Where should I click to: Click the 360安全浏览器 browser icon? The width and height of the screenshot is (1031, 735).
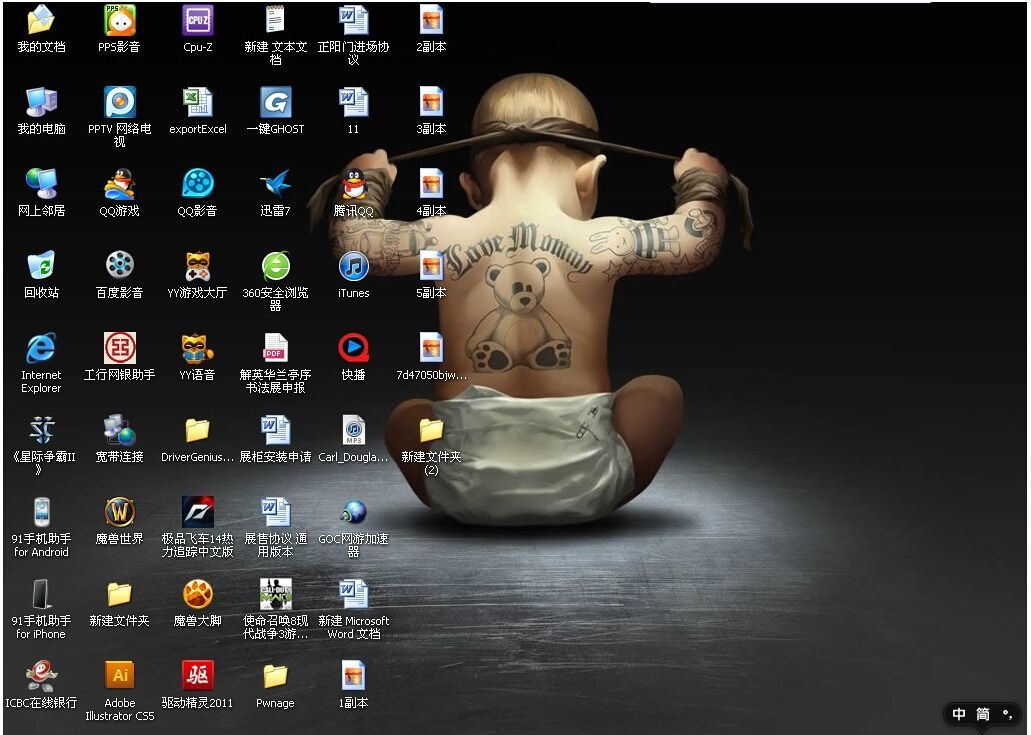[275, 266]
